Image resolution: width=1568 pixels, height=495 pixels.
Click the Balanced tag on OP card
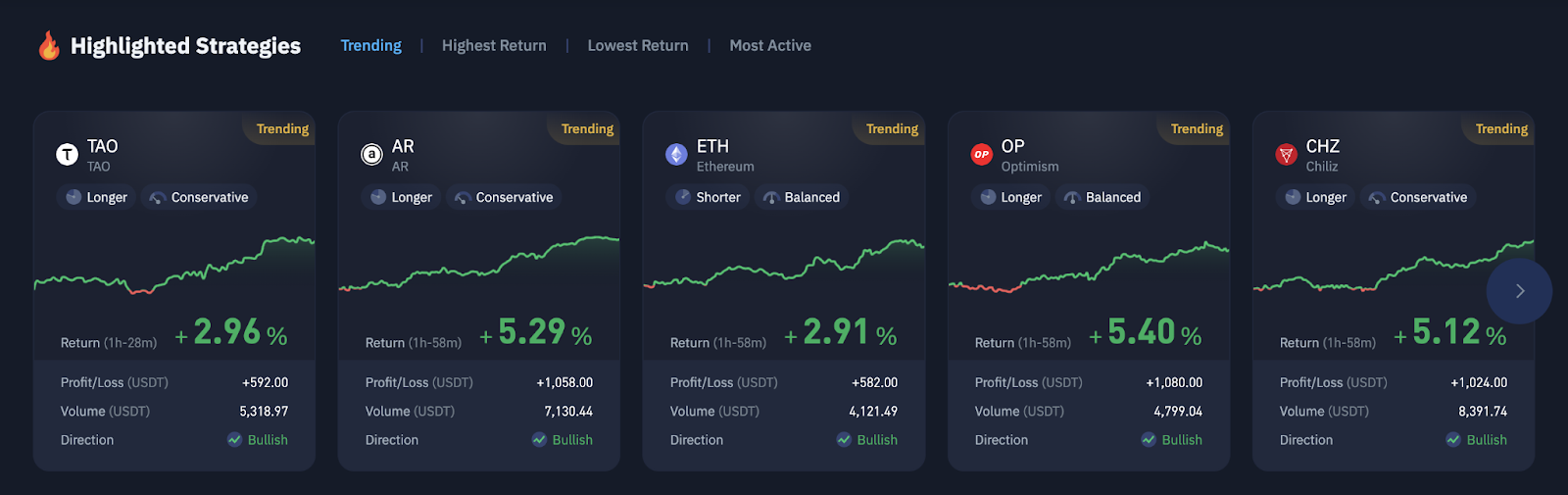1102,197
